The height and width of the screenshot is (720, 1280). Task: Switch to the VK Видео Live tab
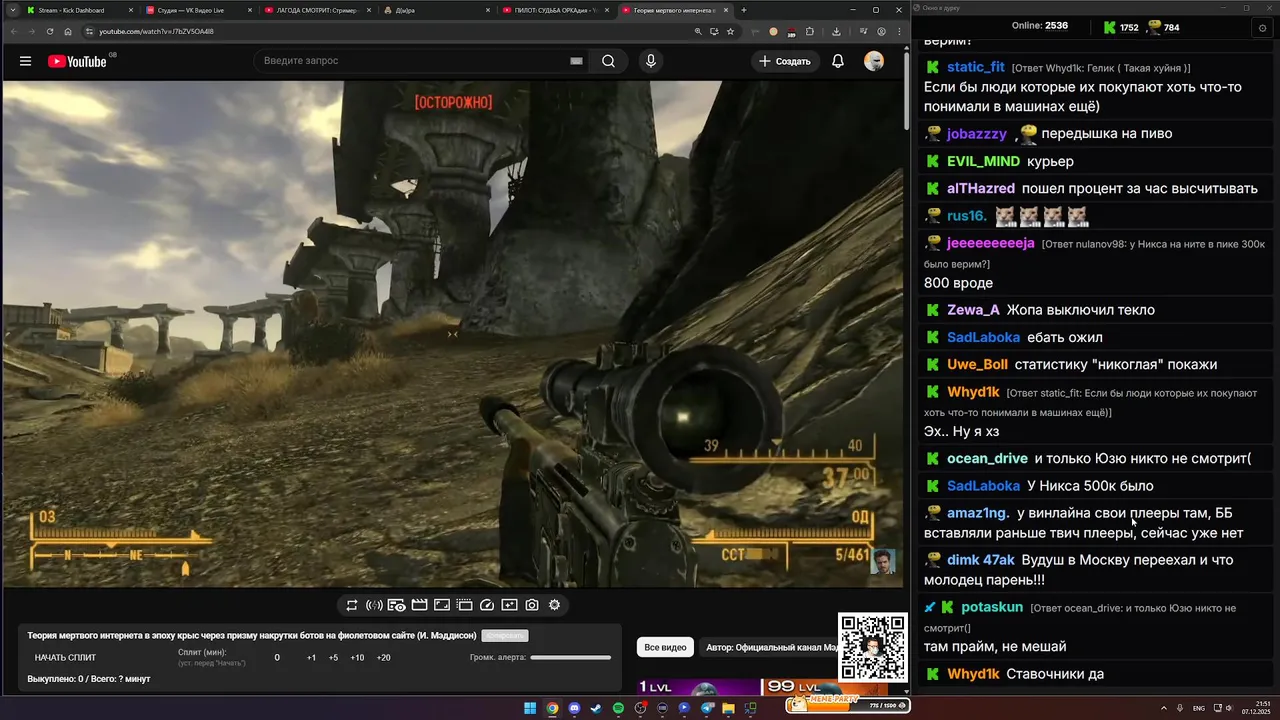click(x=197, y=10)
